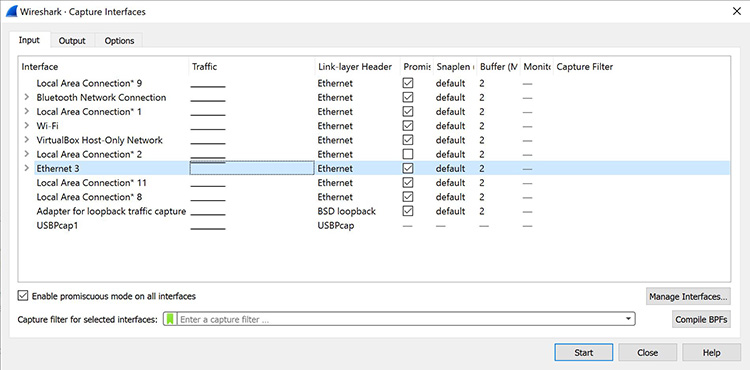
Task: Click the Wireshark shark fin icon
Action: [x=11, y=11]
